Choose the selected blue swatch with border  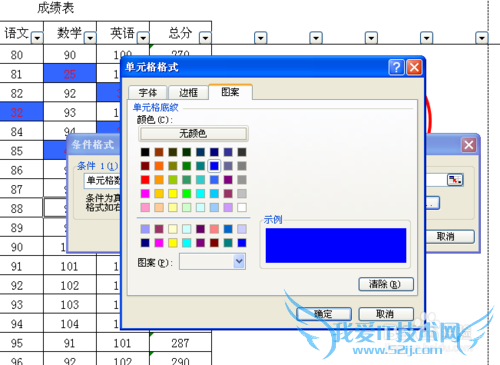click(214, 166)
